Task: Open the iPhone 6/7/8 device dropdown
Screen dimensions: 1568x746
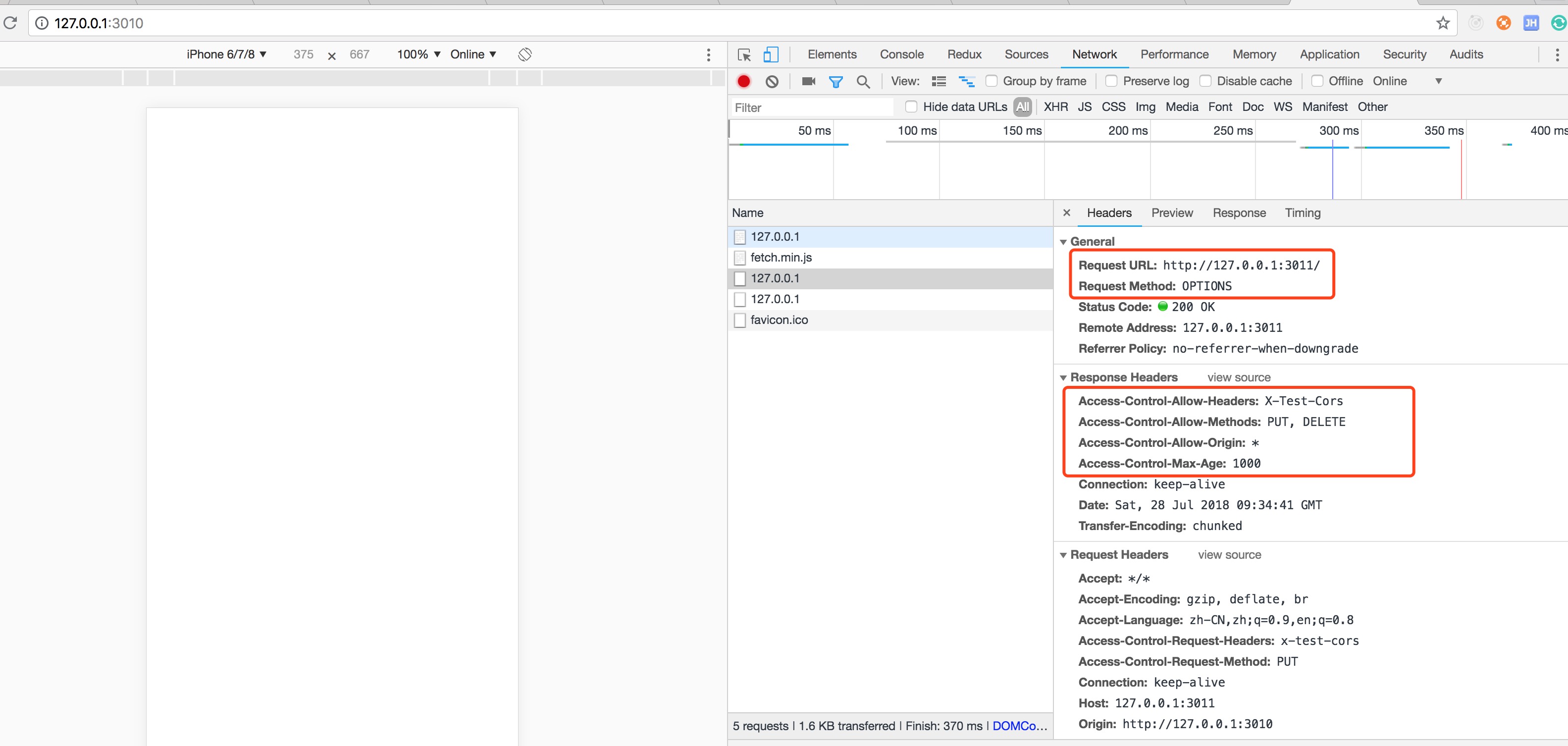Action: click(226, 54)
